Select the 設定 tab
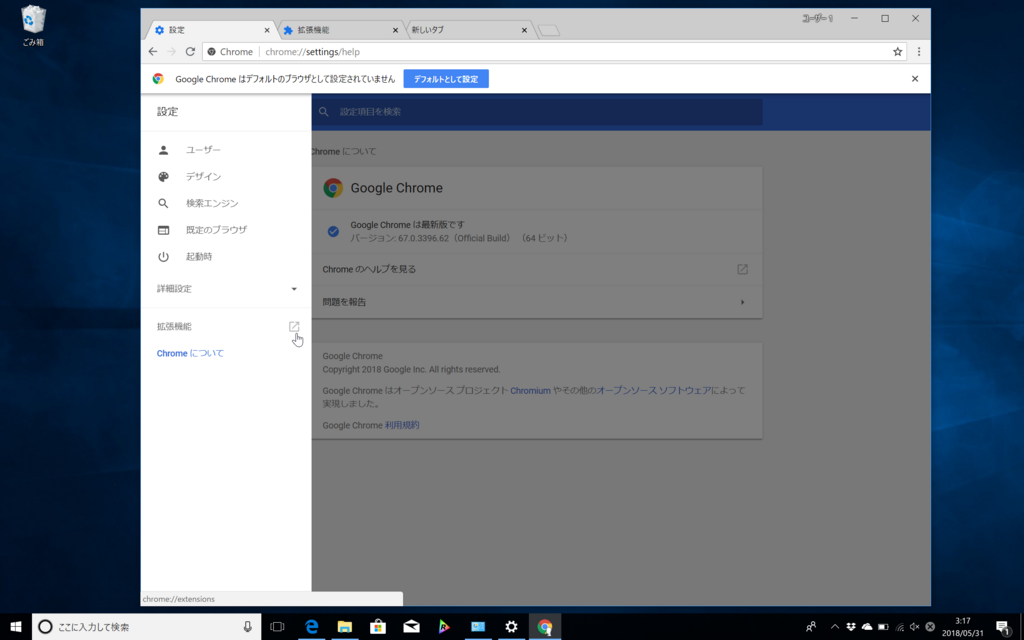This screenshot has height=640, width=1024. pyautogui.click(x=210, y=30)
